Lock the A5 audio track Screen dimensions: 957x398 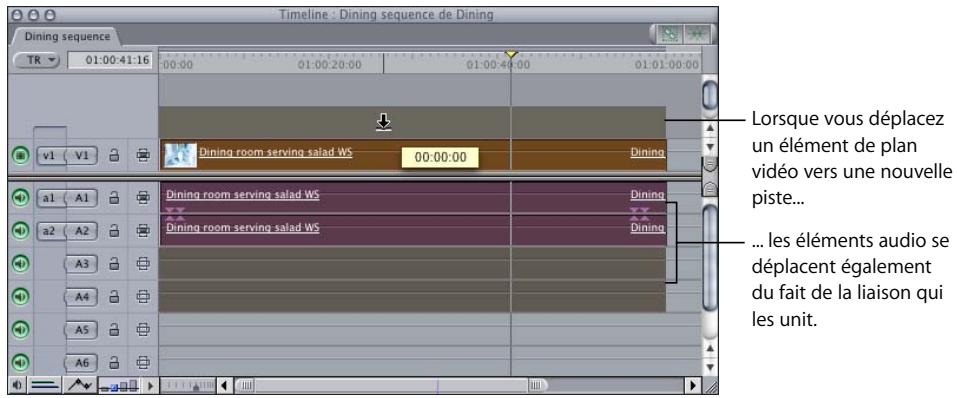(114, 330)
